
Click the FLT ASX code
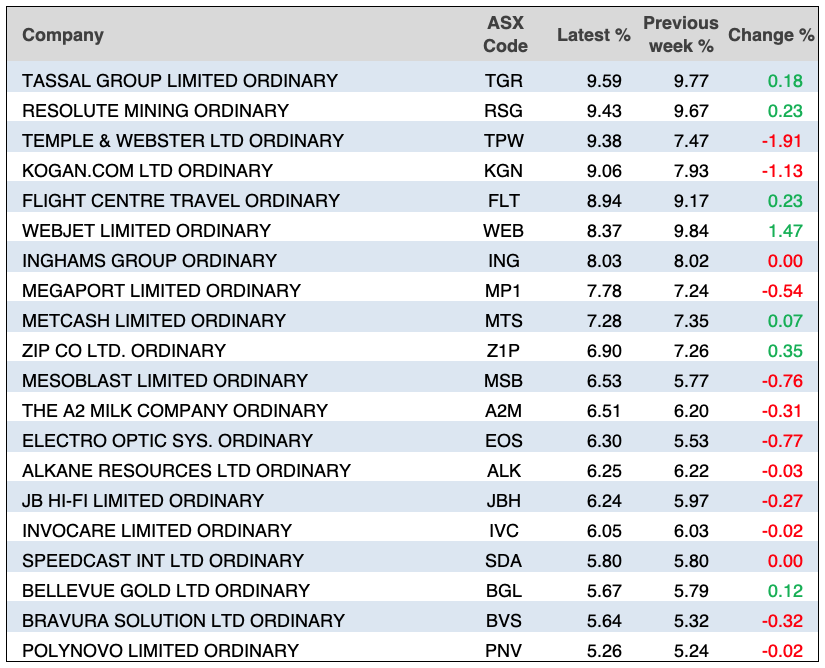point(504,201)
